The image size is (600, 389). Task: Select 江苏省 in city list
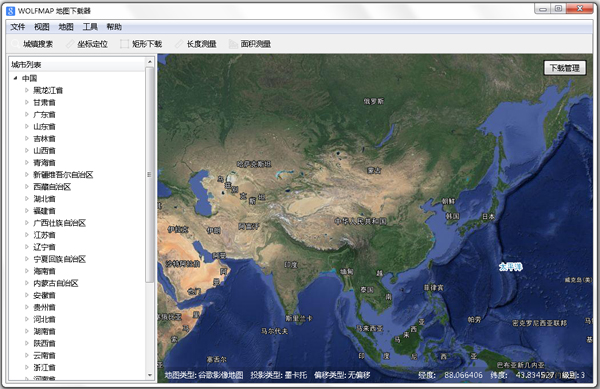pyautogui.click(x=44, y=235)
